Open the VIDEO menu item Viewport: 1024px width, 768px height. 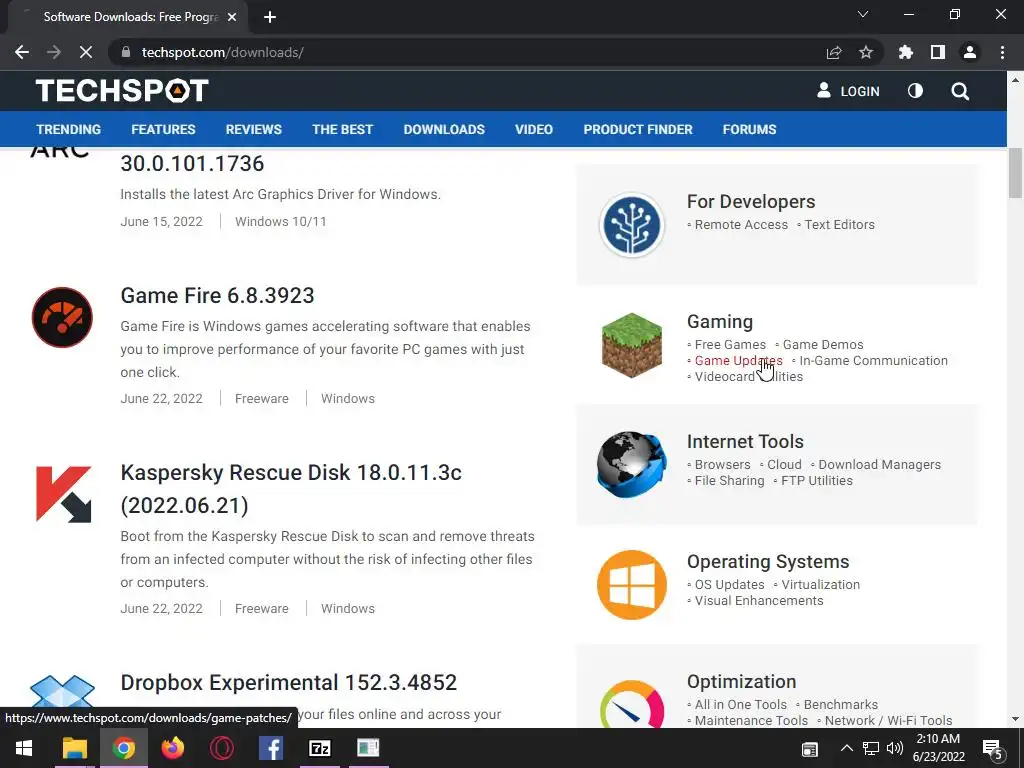[534, 129]
